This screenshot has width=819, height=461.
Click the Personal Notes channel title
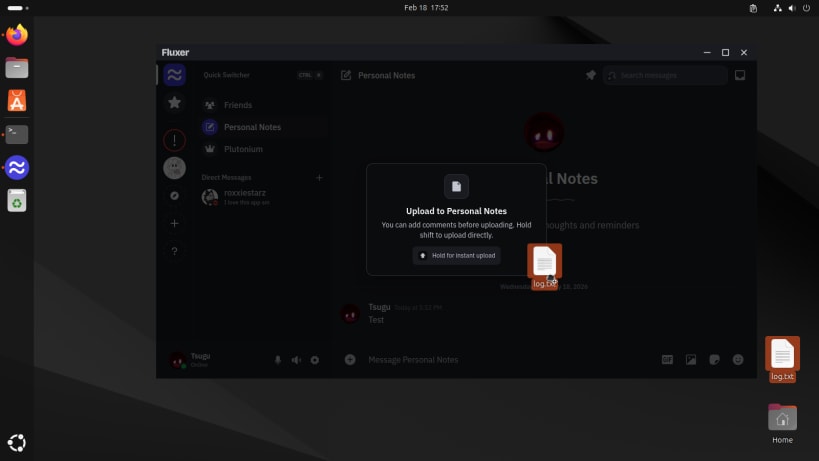[387, 75]
